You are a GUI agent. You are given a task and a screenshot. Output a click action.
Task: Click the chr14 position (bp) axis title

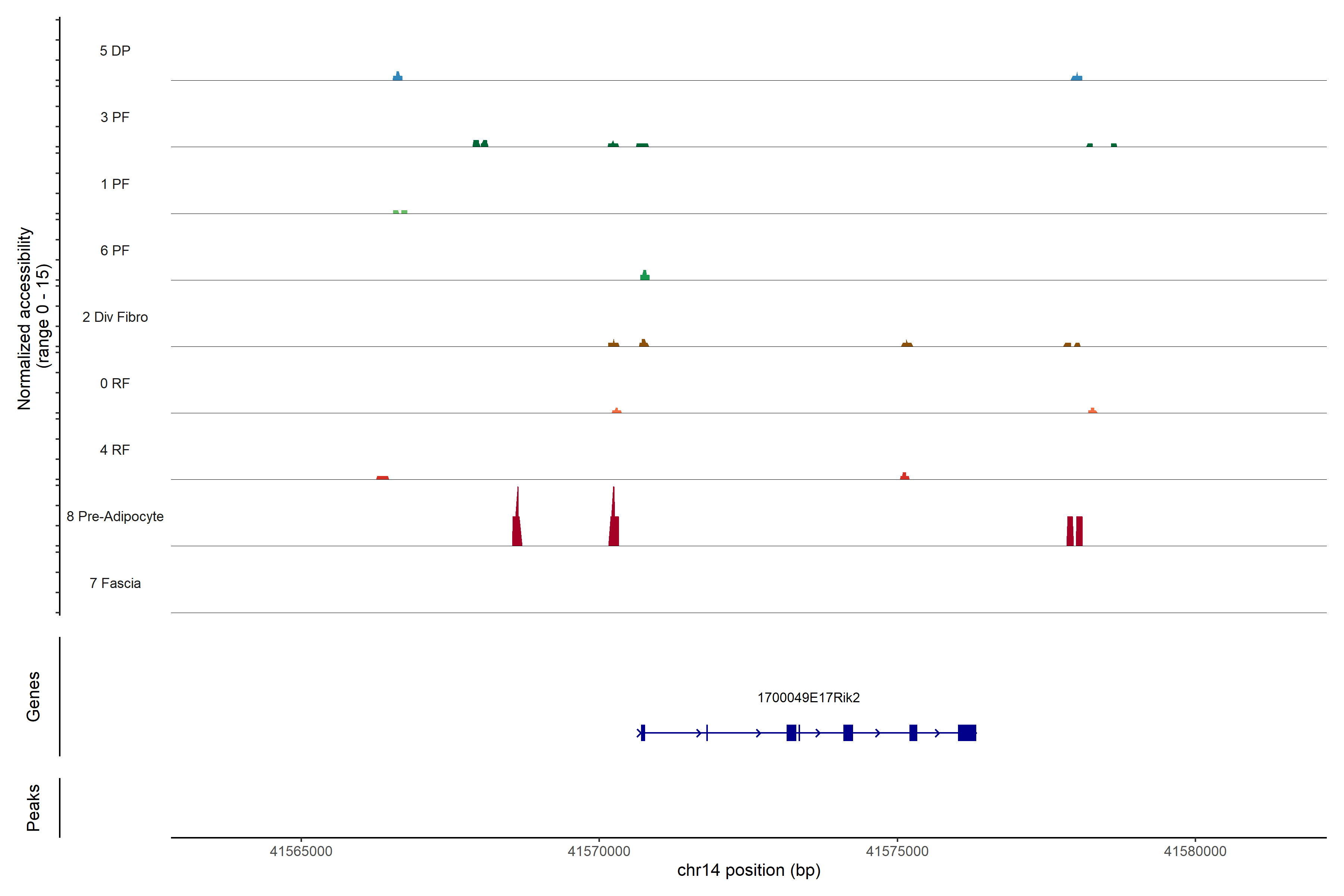pos(749,870)
